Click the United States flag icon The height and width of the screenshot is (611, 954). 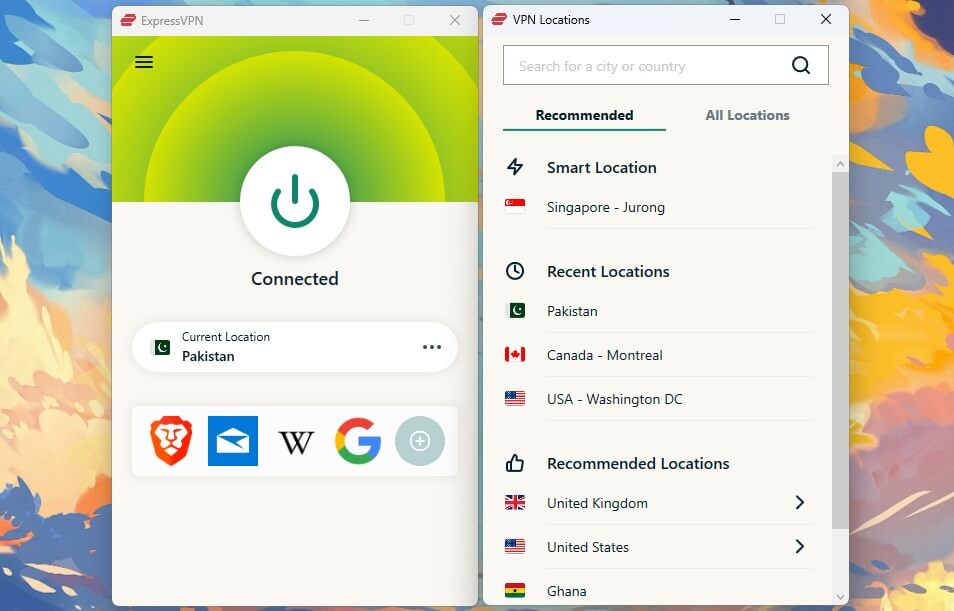515,546
